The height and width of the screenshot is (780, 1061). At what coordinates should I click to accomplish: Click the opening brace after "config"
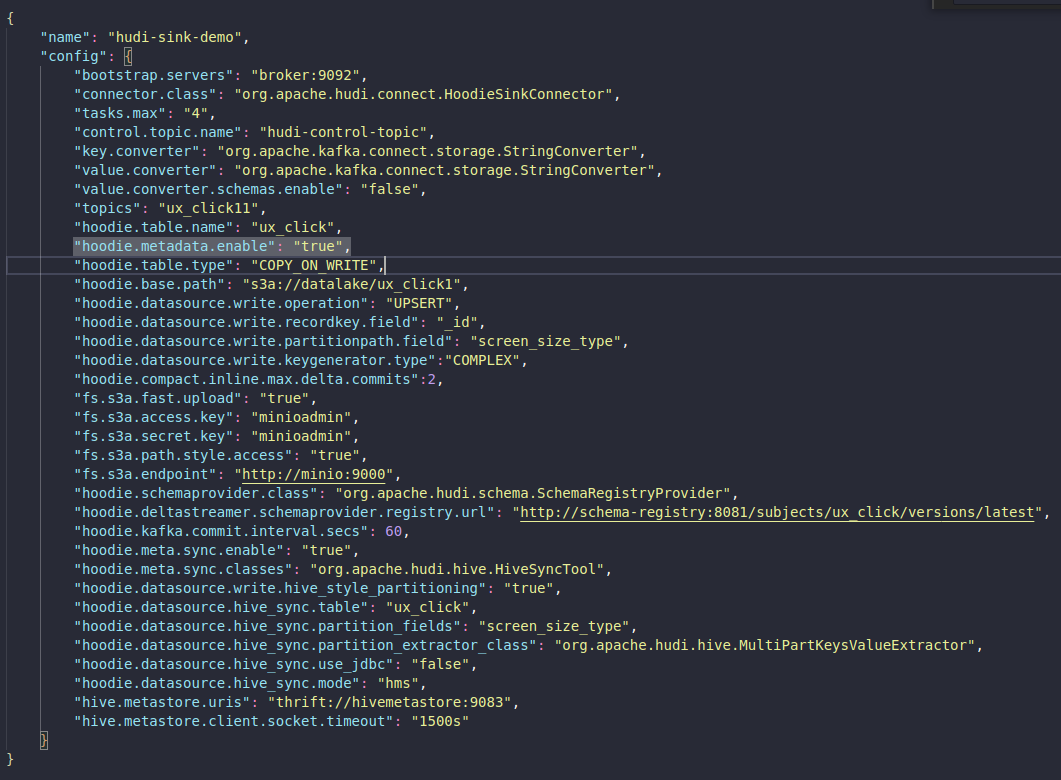128,56
